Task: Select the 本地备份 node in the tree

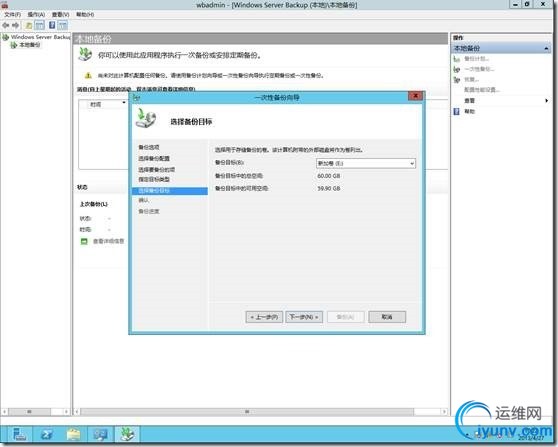Action: [30, 45]
